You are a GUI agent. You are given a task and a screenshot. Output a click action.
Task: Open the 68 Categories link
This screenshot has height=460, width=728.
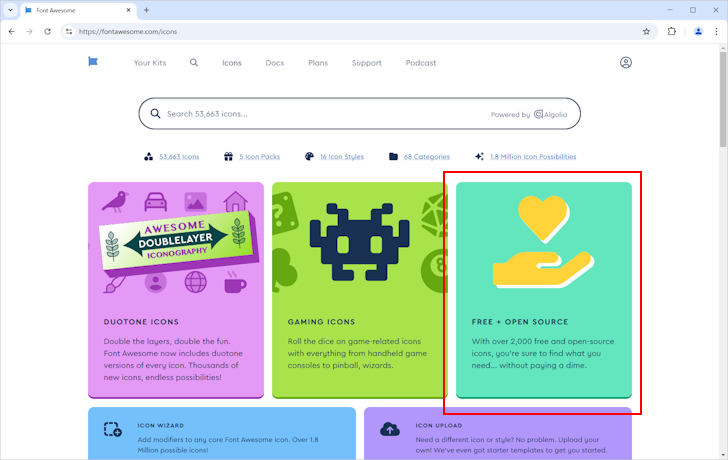click(x=425, y=157)
